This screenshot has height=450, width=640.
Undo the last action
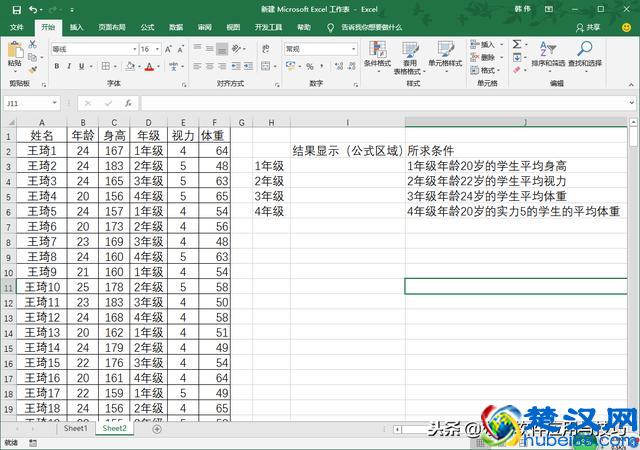(33, 10)
